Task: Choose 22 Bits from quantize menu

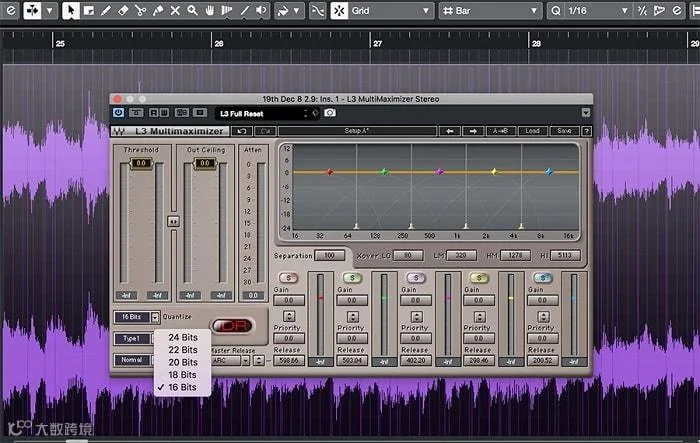Action: pyautogui.click(x=183, y=350)
